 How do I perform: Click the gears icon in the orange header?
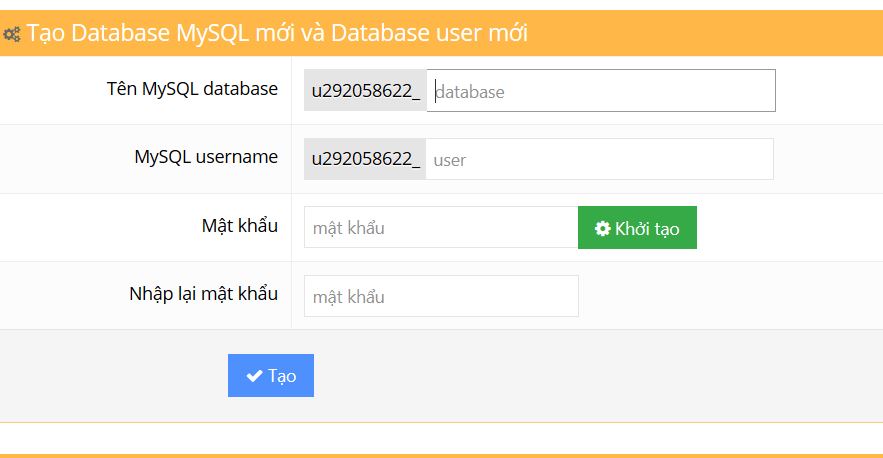[12, 34]
